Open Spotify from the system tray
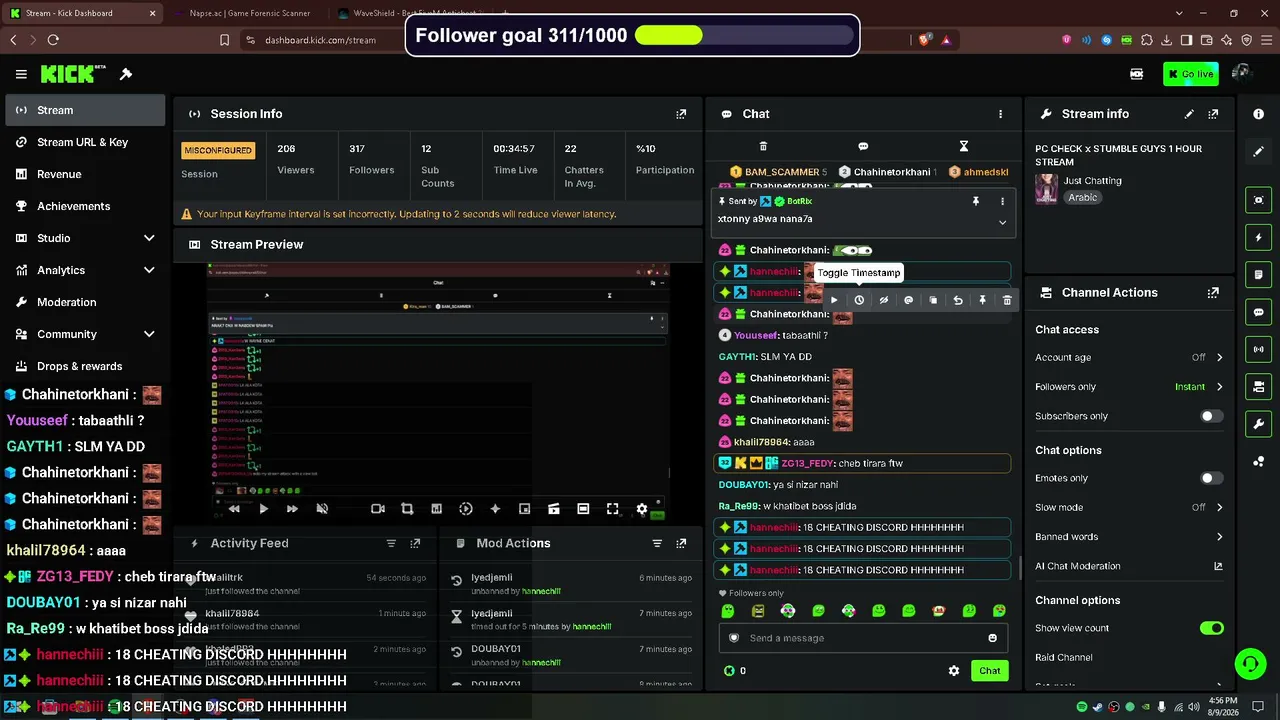Screen dimensions: 1280x720 click(1082, 707)
